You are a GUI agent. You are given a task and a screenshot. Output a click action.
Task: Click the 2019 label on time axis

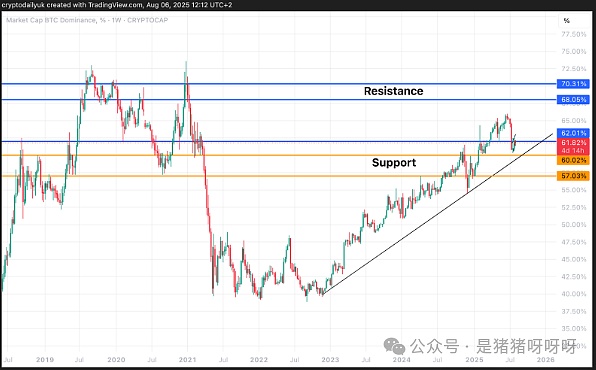click(45, 359)
